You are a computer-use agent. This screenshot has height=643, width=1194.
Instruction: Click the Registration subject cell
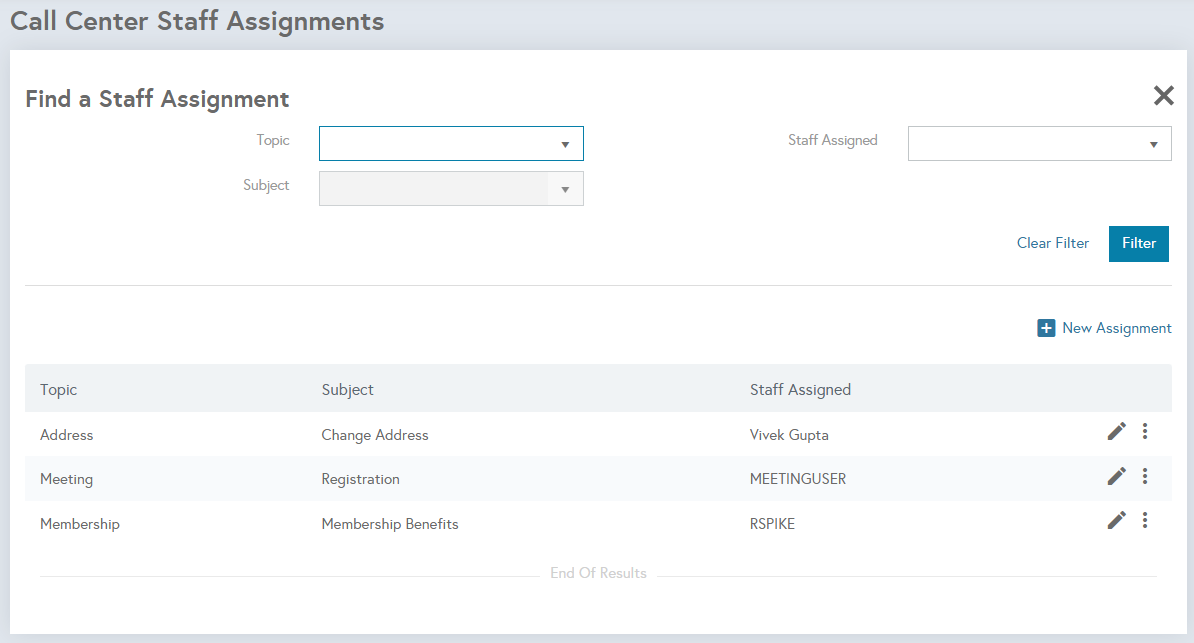pos(360,479)
